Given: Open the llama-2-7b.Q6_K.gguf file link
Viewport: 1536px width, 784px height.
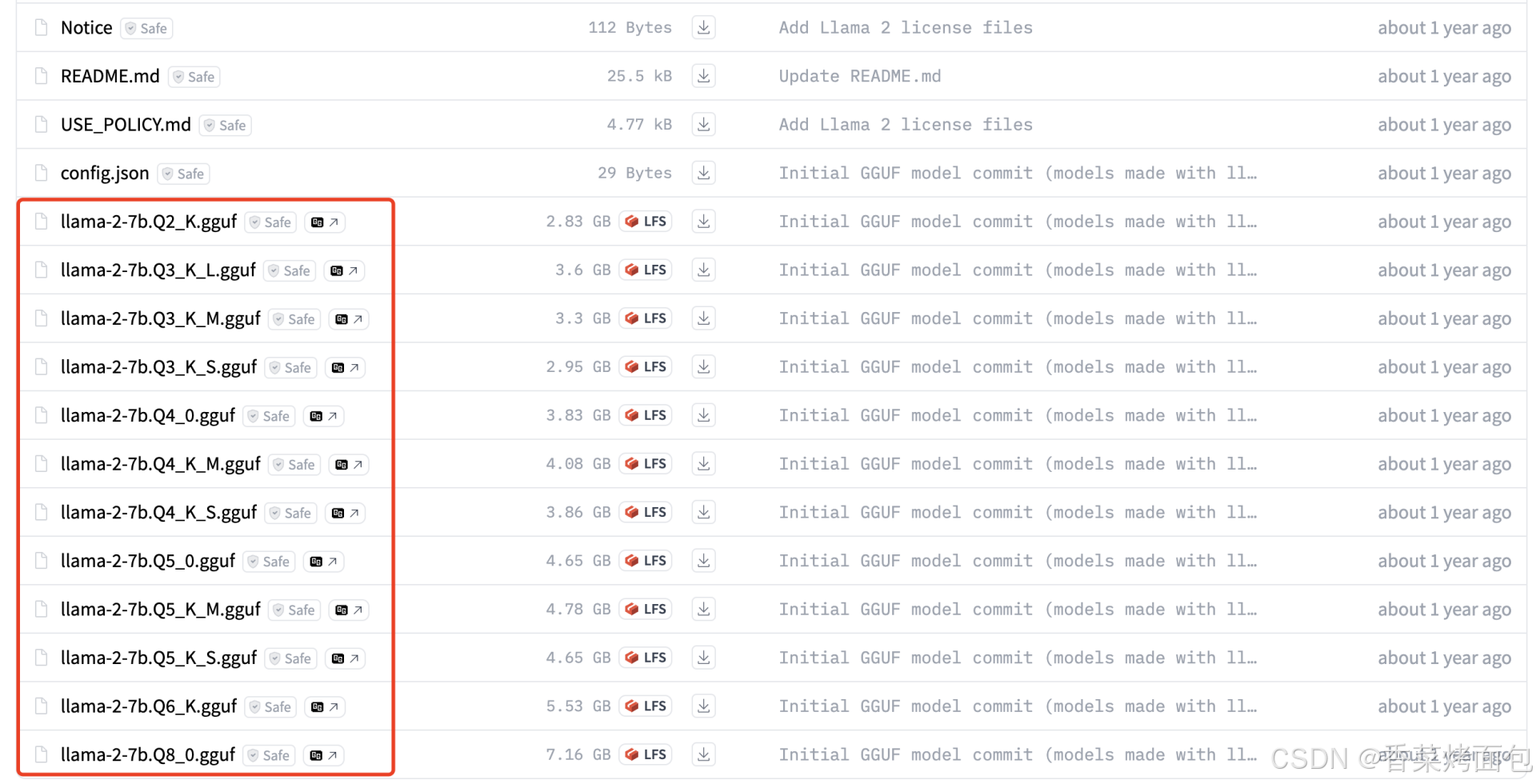Looking at the screenshot, I should (x=149, y=706).
